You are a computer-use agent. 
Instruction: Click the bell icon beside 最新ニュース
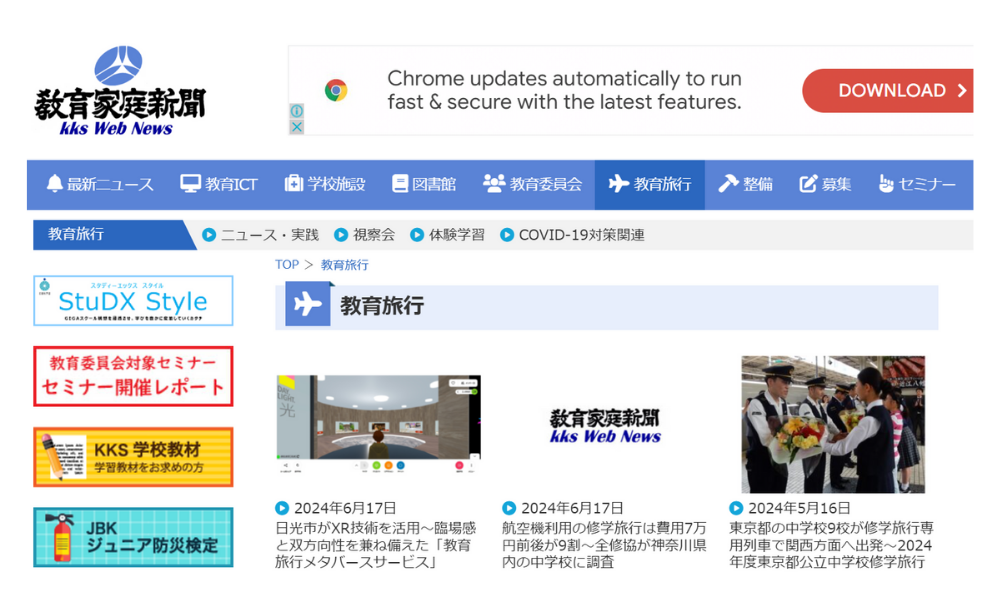coord(54,184)
